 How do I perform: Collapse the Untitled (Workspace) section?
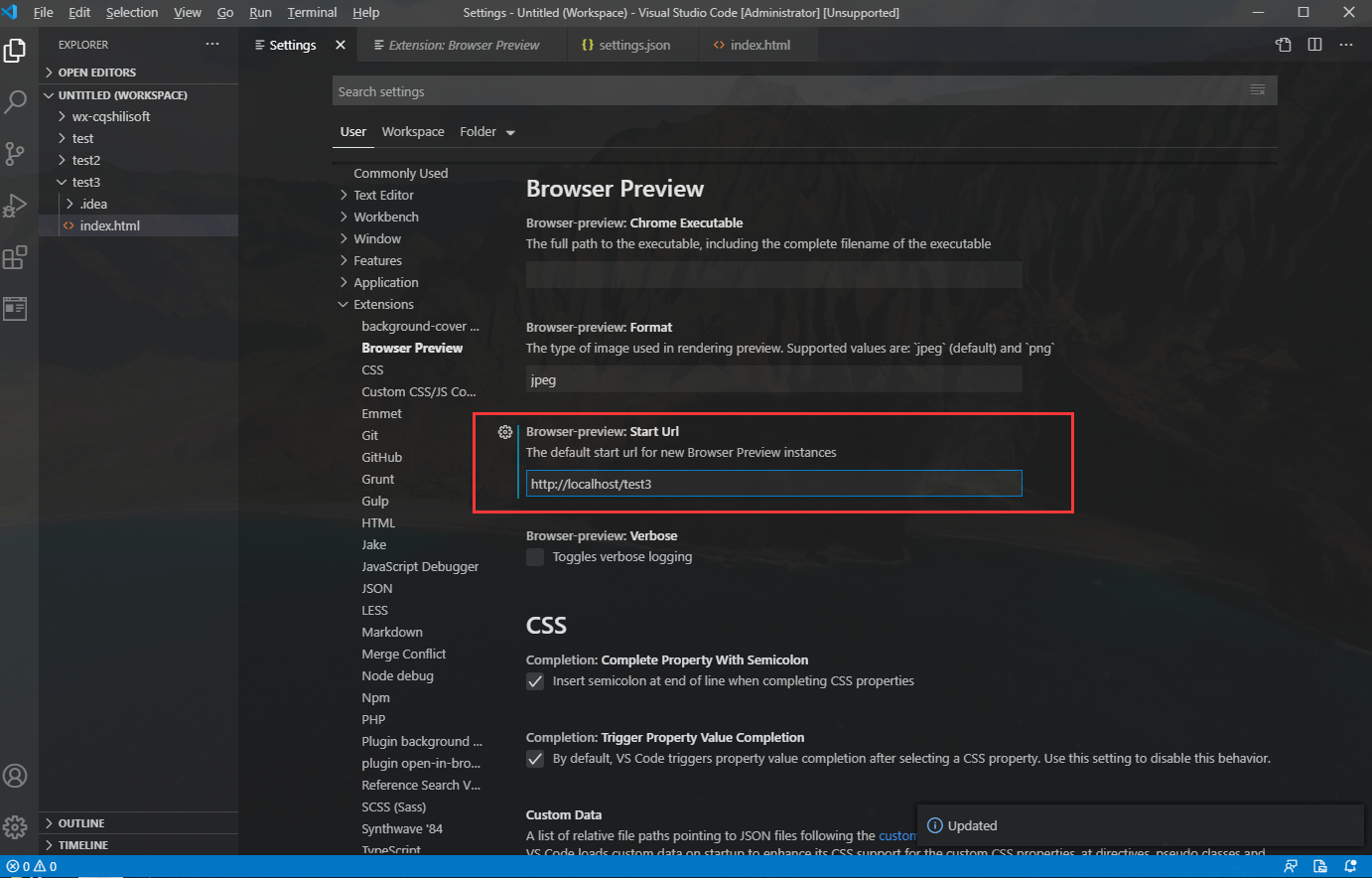(138, 95)
